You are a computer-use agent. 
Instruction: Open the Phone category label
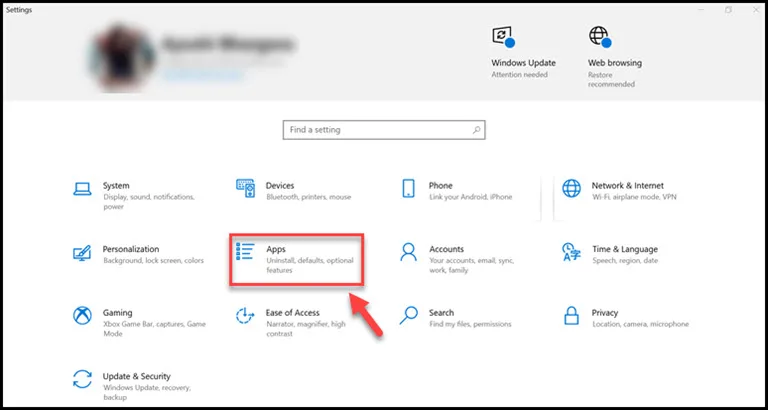(x=440, y=186)
